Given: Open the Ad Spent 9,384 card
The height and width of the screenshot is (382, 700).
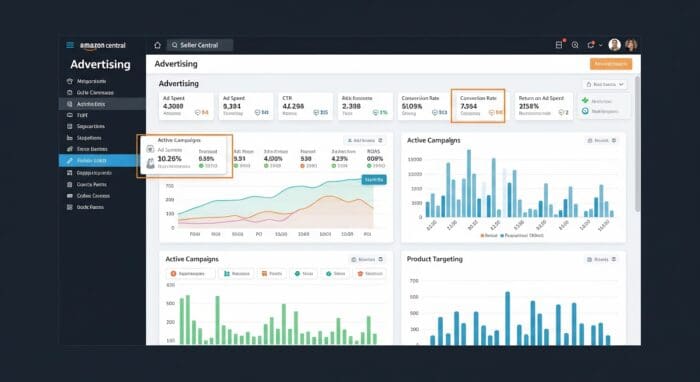Looking at the screenshot, I should click(246, 106).
